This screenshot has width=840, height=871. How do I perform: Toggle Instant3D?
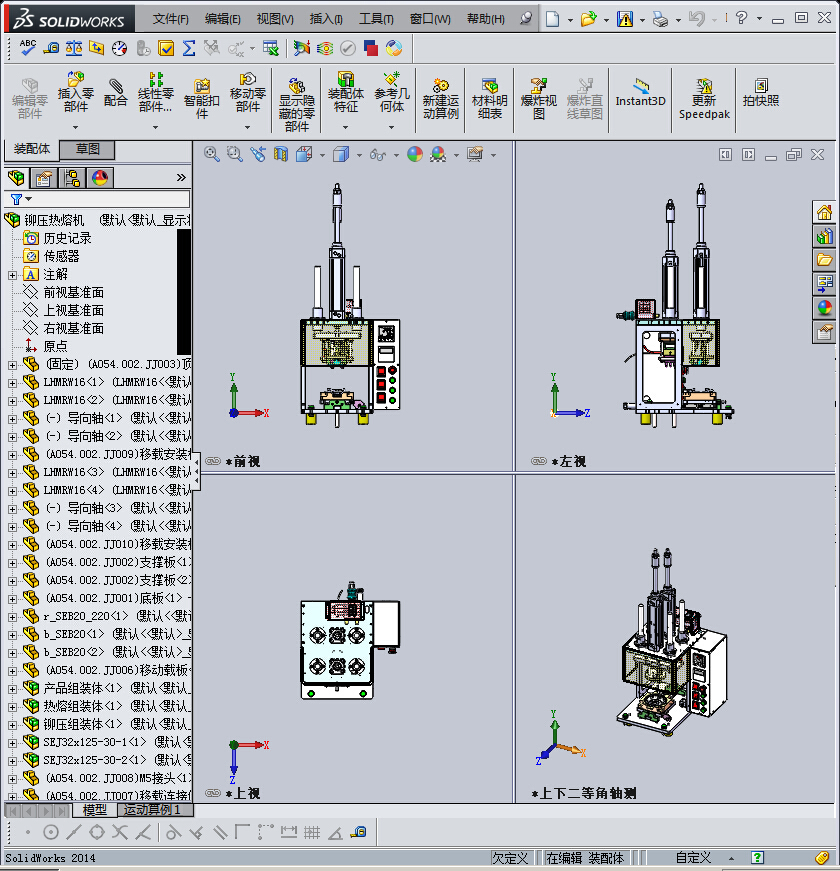(x=640, y=93)
